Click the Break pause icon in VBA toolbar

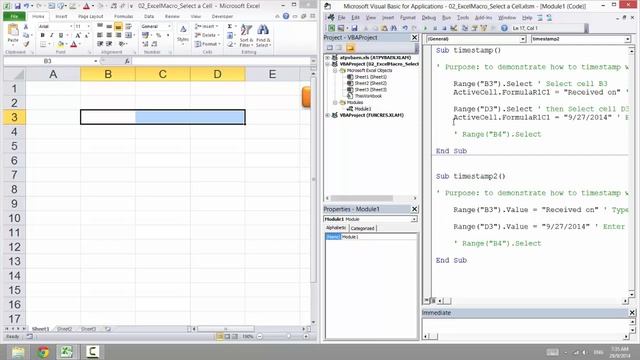click(435, 28)
